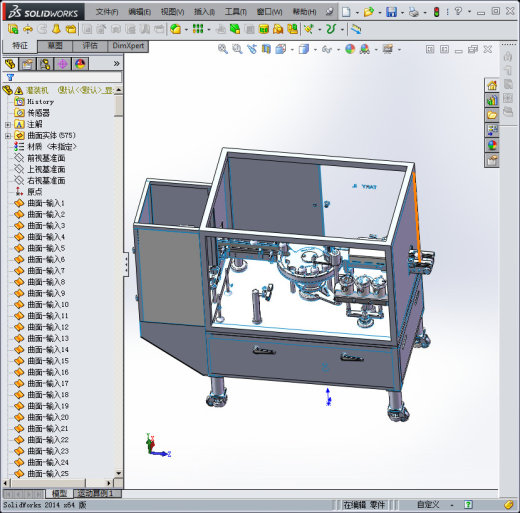Open the ConfigurationManager tab icon
520x513 pixels.
45,64
